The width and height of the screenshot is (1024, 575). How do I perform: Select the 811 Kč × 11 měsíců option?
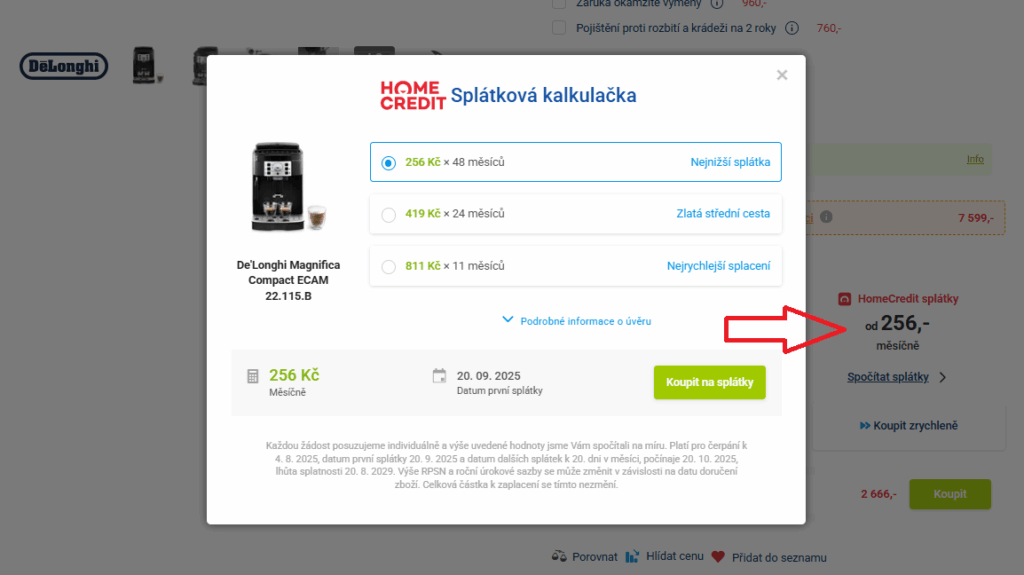[x=575, y=266]
